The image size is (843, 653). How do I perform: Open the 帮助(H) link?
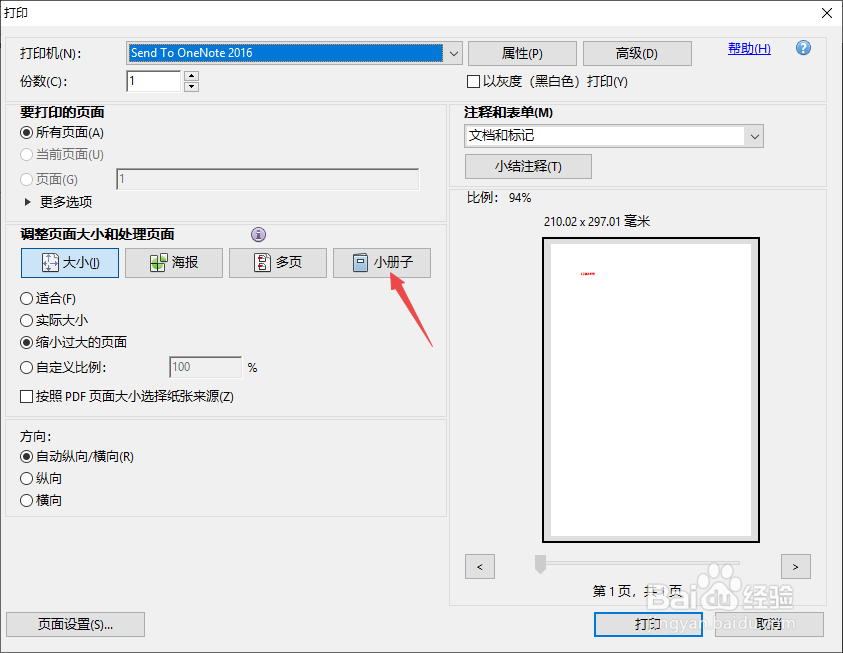coord(749,47)
